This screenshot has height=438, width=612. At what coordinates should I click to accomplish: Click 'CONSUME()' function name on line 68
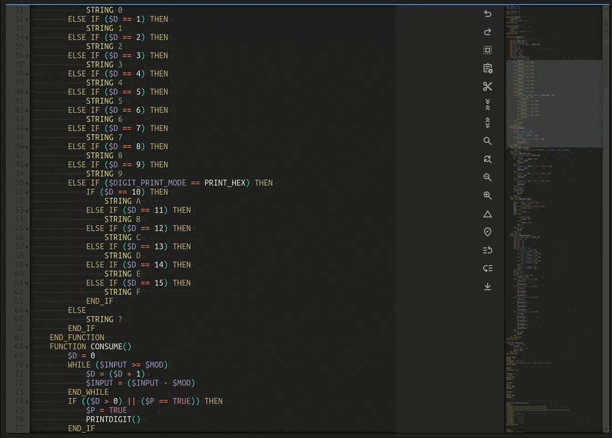click(x=111, y=346)
